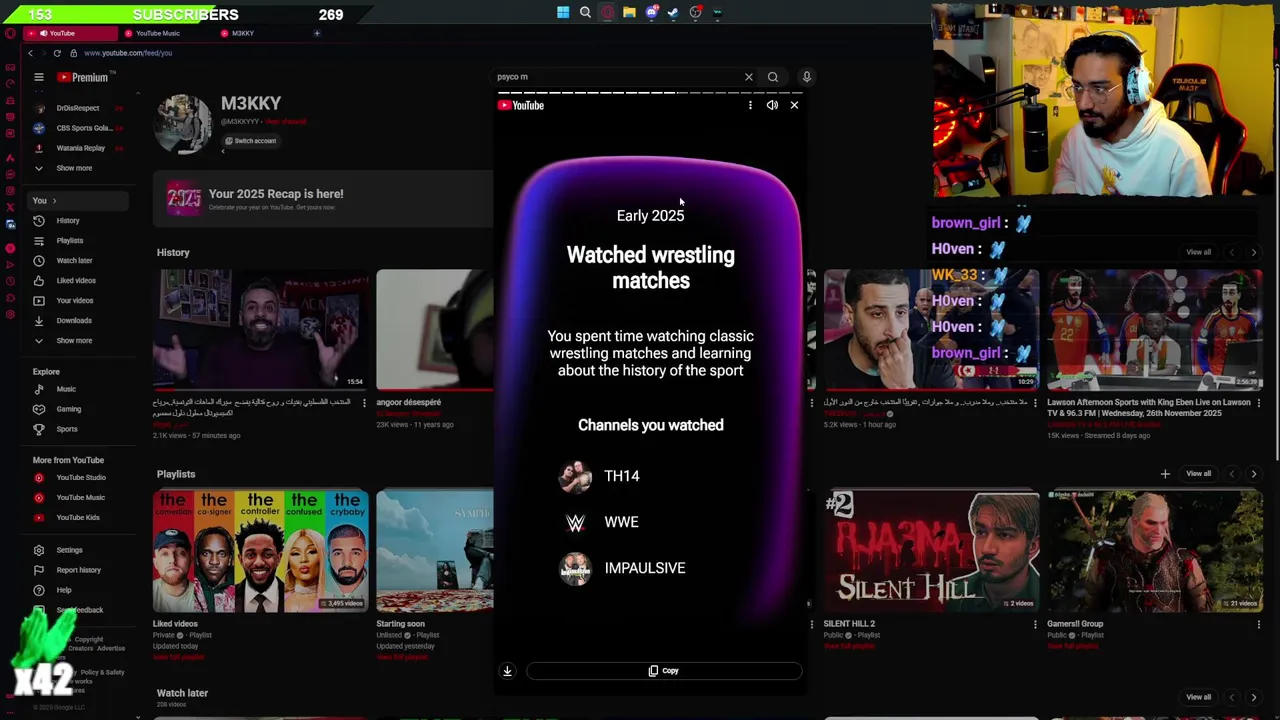
Task: Open Watch later in the sidebar
Action: (74, 261)
